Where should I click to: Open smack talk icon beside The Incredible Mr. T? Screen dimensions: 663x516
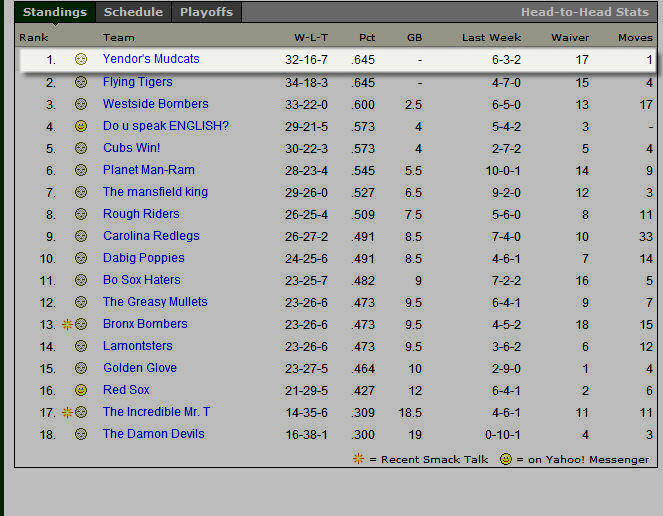67,413
